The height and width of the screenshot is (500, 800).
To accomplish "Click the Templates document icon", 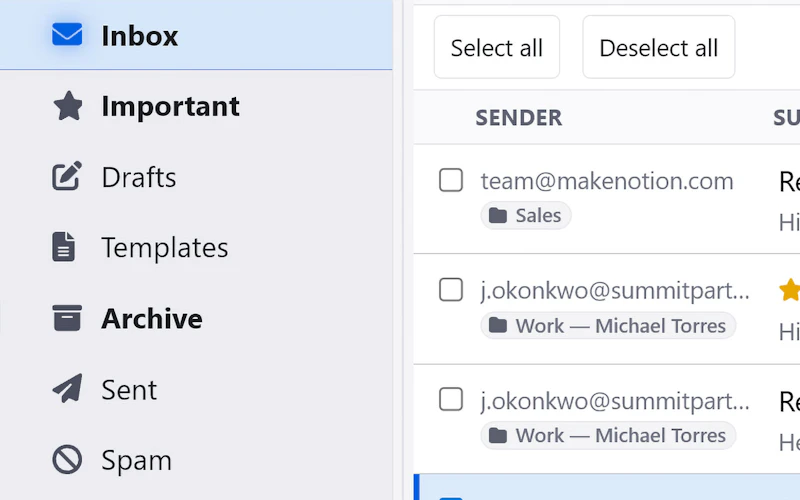I will coord(64,247).
